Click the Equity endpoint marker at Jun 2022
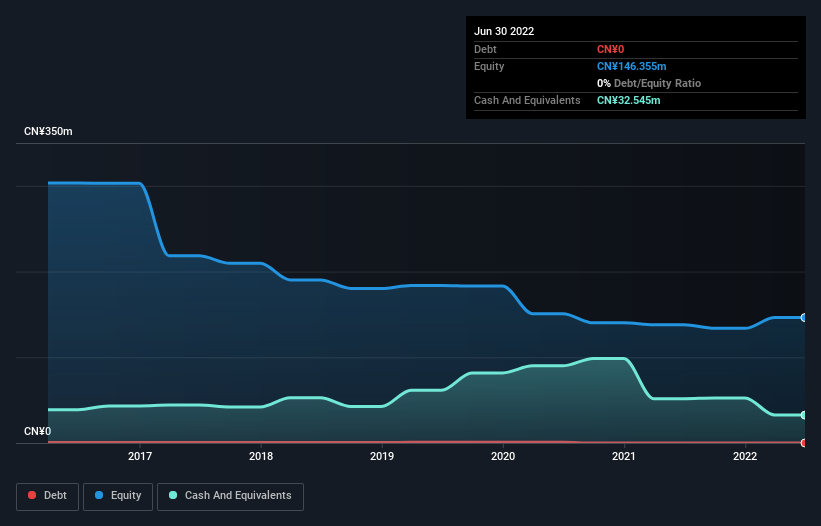 (x=804, y=318)
